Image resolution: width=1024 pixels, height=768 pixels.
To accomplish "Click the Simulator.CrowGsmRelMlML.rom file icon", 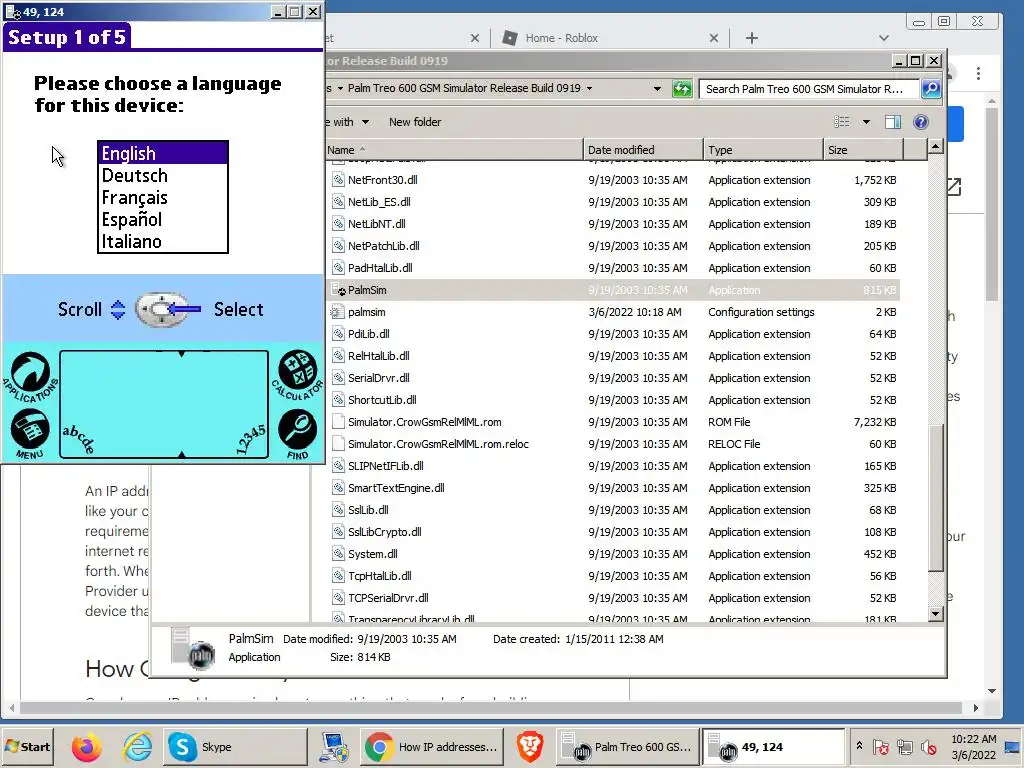I will pos(338,422).
